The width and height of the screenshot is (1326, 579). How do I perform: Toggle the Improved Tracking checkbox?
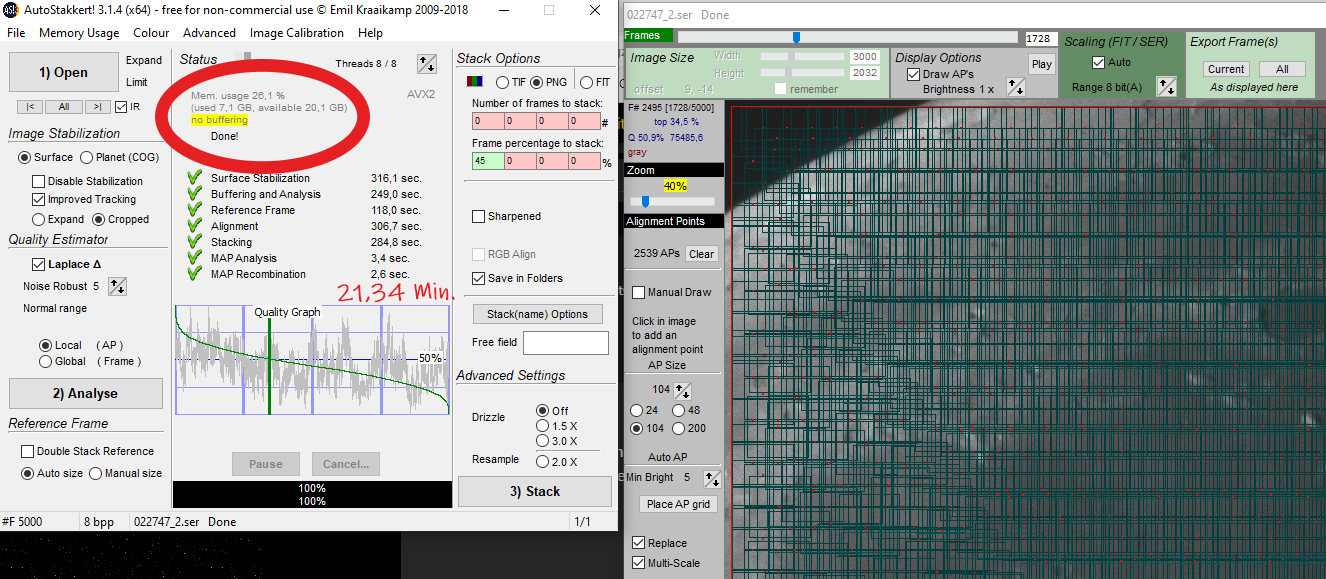[38, 199]
